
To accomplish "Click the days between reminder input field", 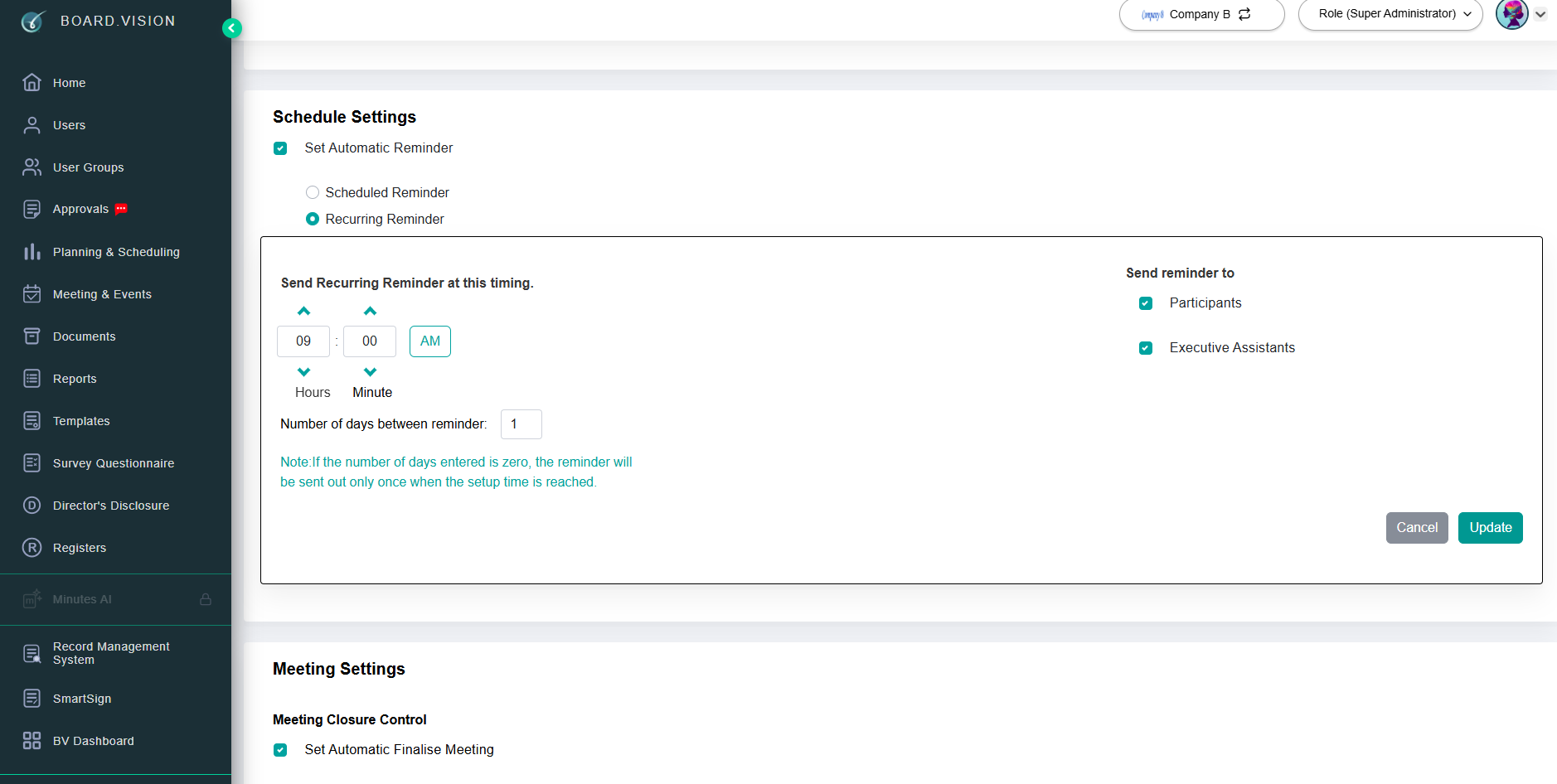I will click(x=521, y=424).
